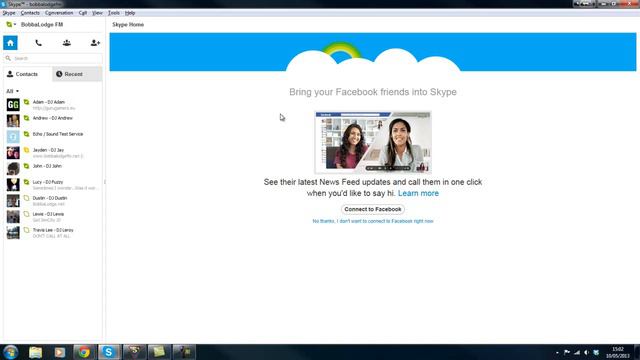640x360 pixels.
Task: Click Dustin's avatar picture
Action: 13,200
